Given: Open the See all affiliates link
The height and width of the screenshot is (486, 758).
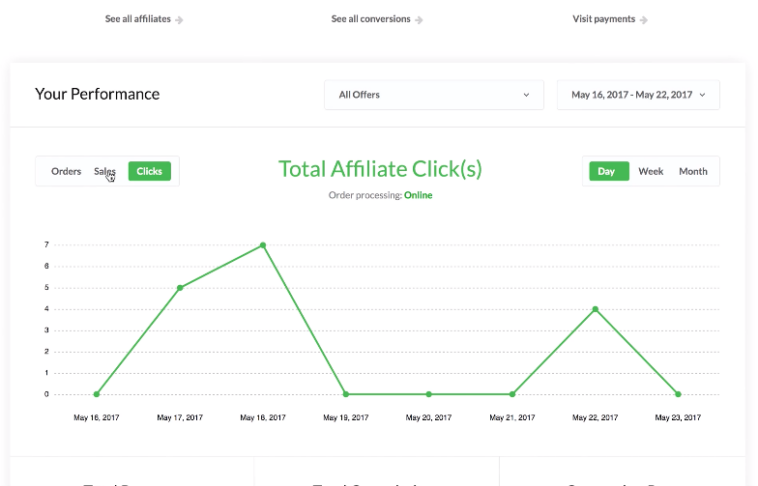Looking at the screenshot, I should [x=138, y=19].
